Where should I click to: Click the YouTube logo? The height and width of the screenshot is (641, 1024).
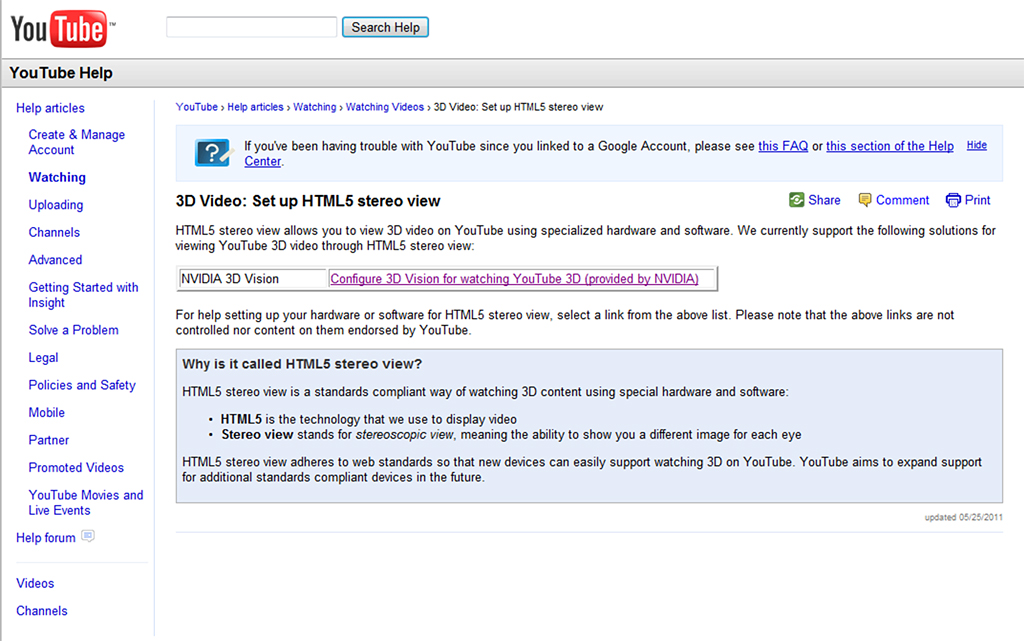click(x=61, y=29)
